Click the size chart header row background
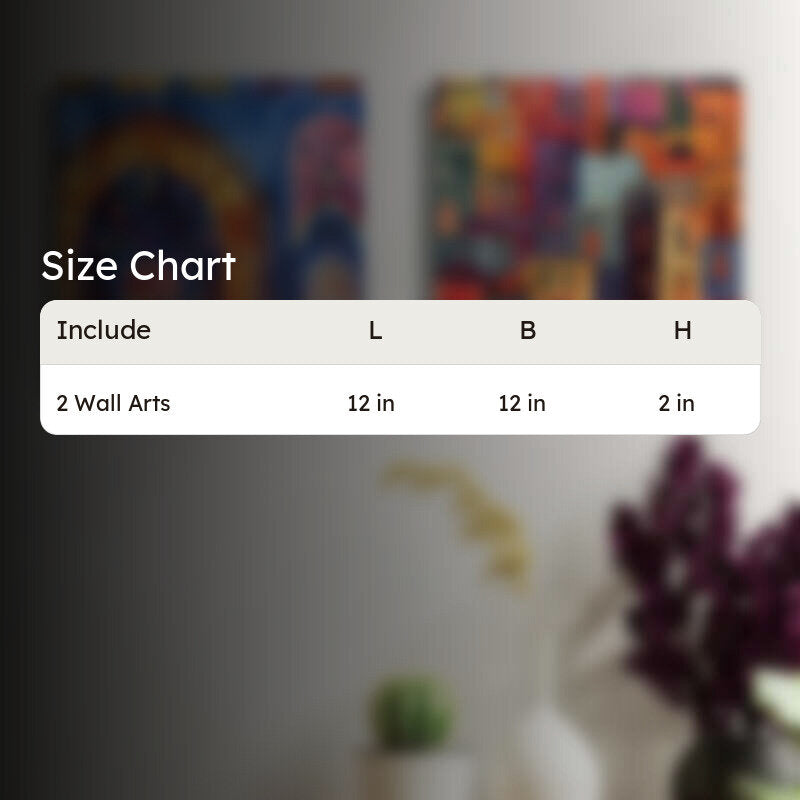Viewport: 800px width, 800px height. 400,332
